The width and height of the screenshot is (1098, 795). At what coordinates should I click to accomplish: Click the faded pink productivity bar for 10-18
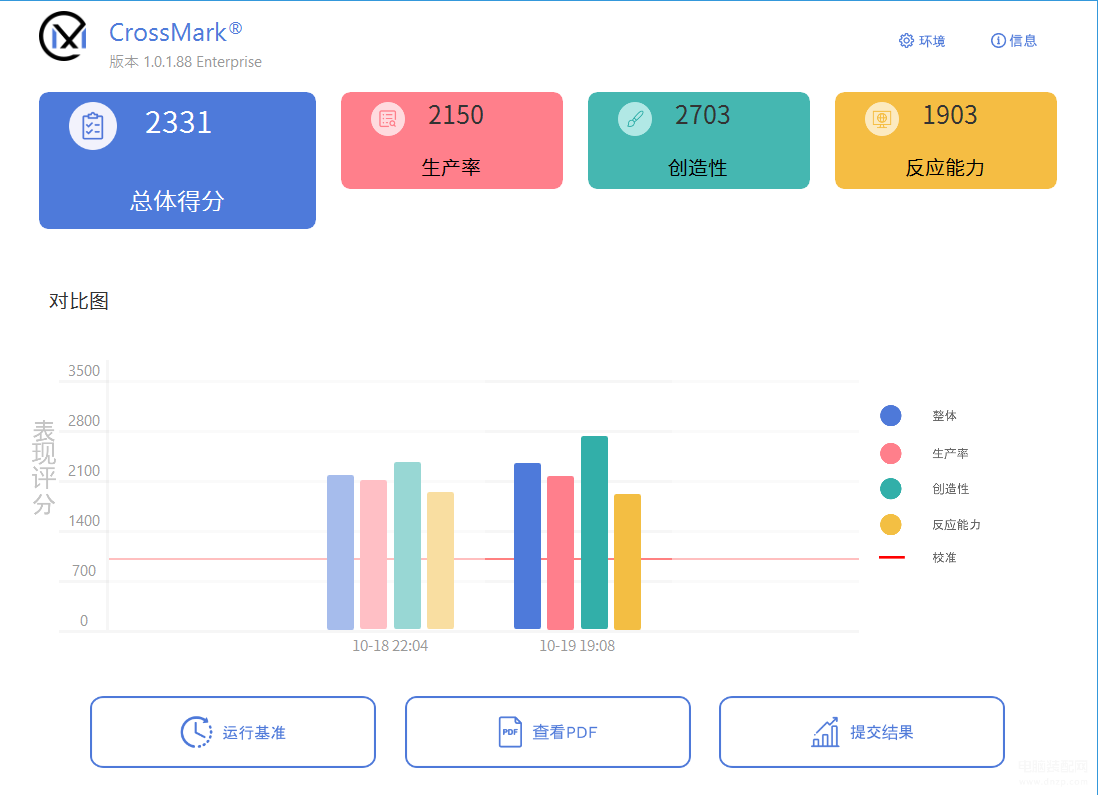373,554
